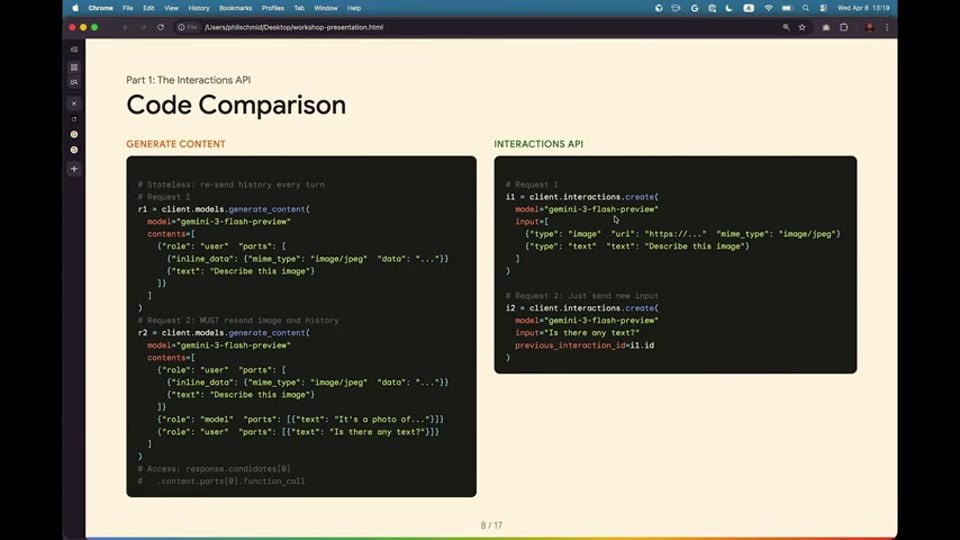Click the 'i1 = client.interactions.create(' line
The width and height of the screenshot is (960, 540).
[582, 197]
